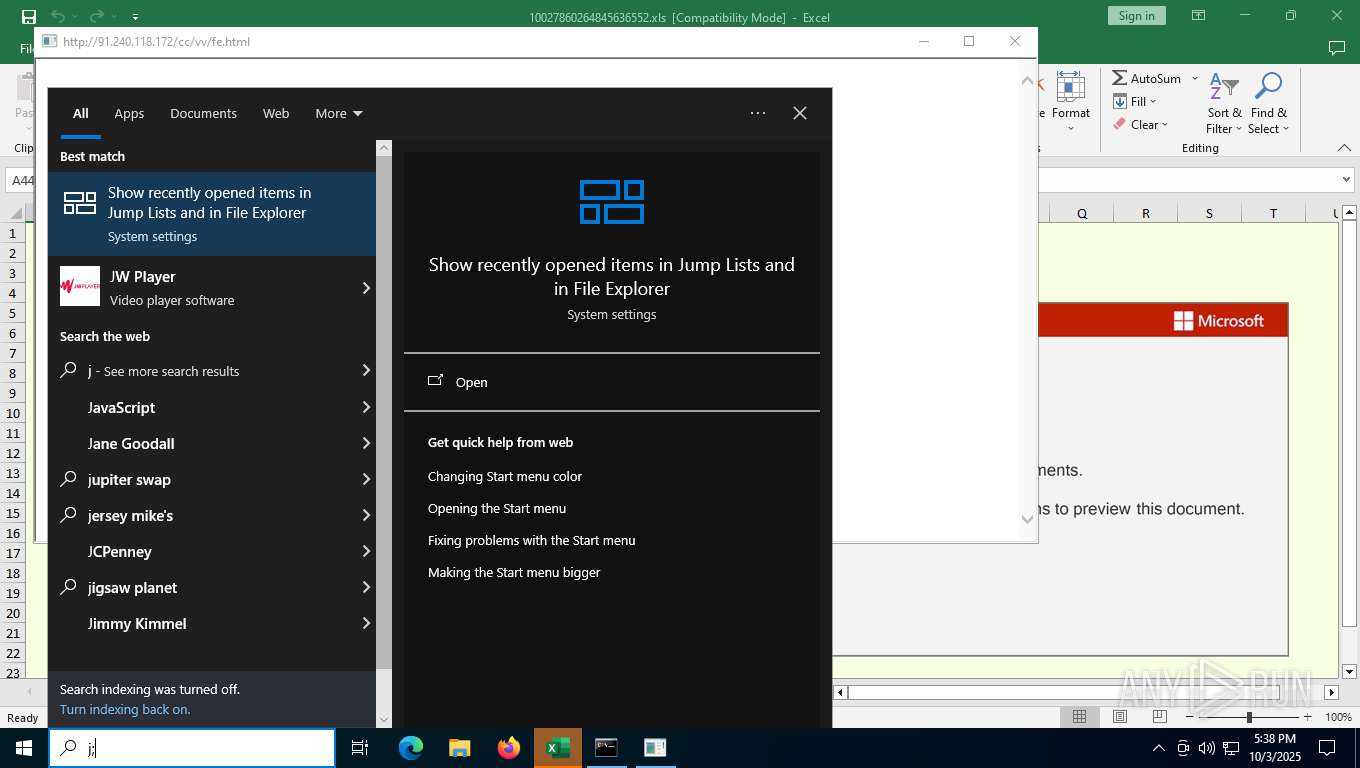Click the volume tray icon
The image size is (1360, 768).
[x=1207, y=748]
